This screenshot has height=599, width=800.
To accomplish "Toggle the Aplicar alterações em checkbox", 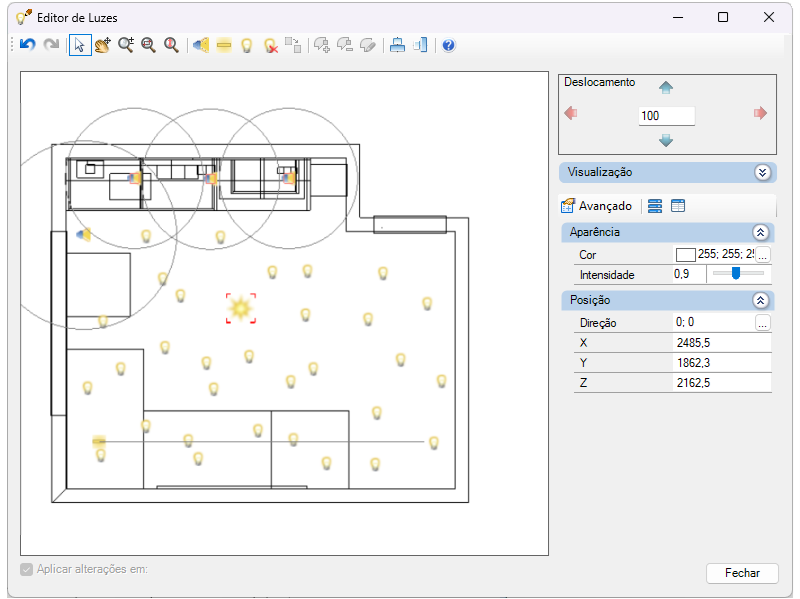I will [x=27, y=569].
